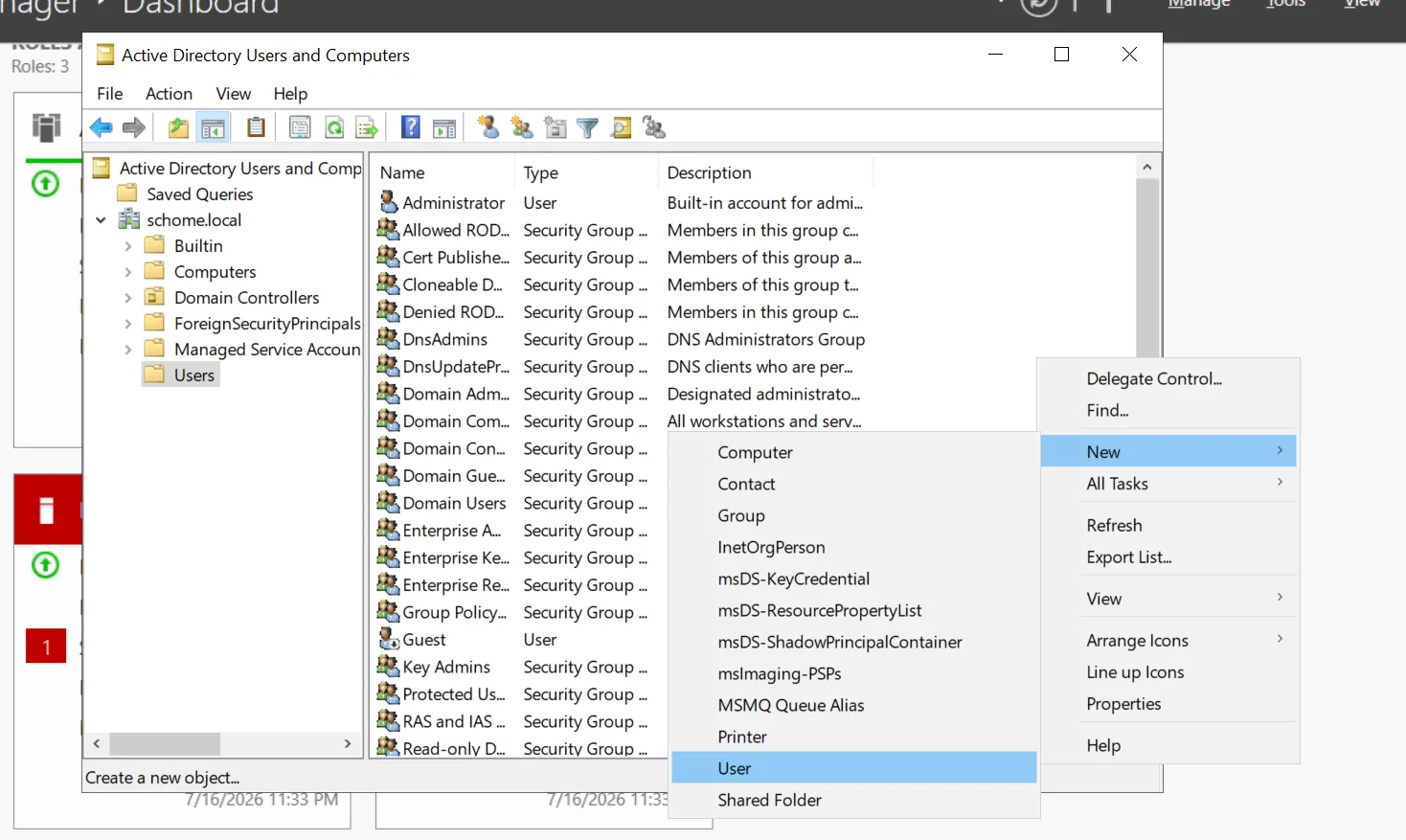Expand the Builtin tree node

click(x=128, y=246)
